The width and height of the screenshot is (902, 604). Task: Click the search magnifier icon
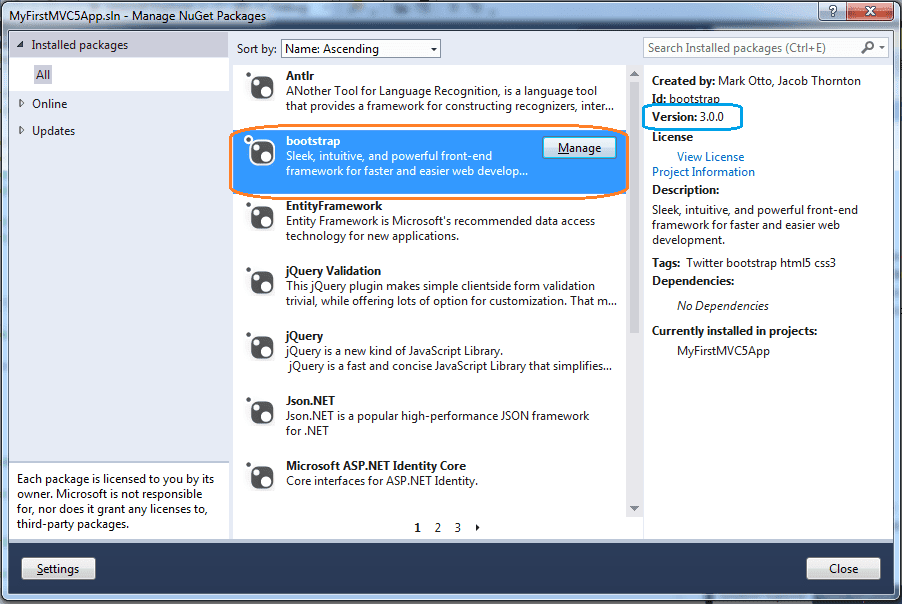point(867,48)
